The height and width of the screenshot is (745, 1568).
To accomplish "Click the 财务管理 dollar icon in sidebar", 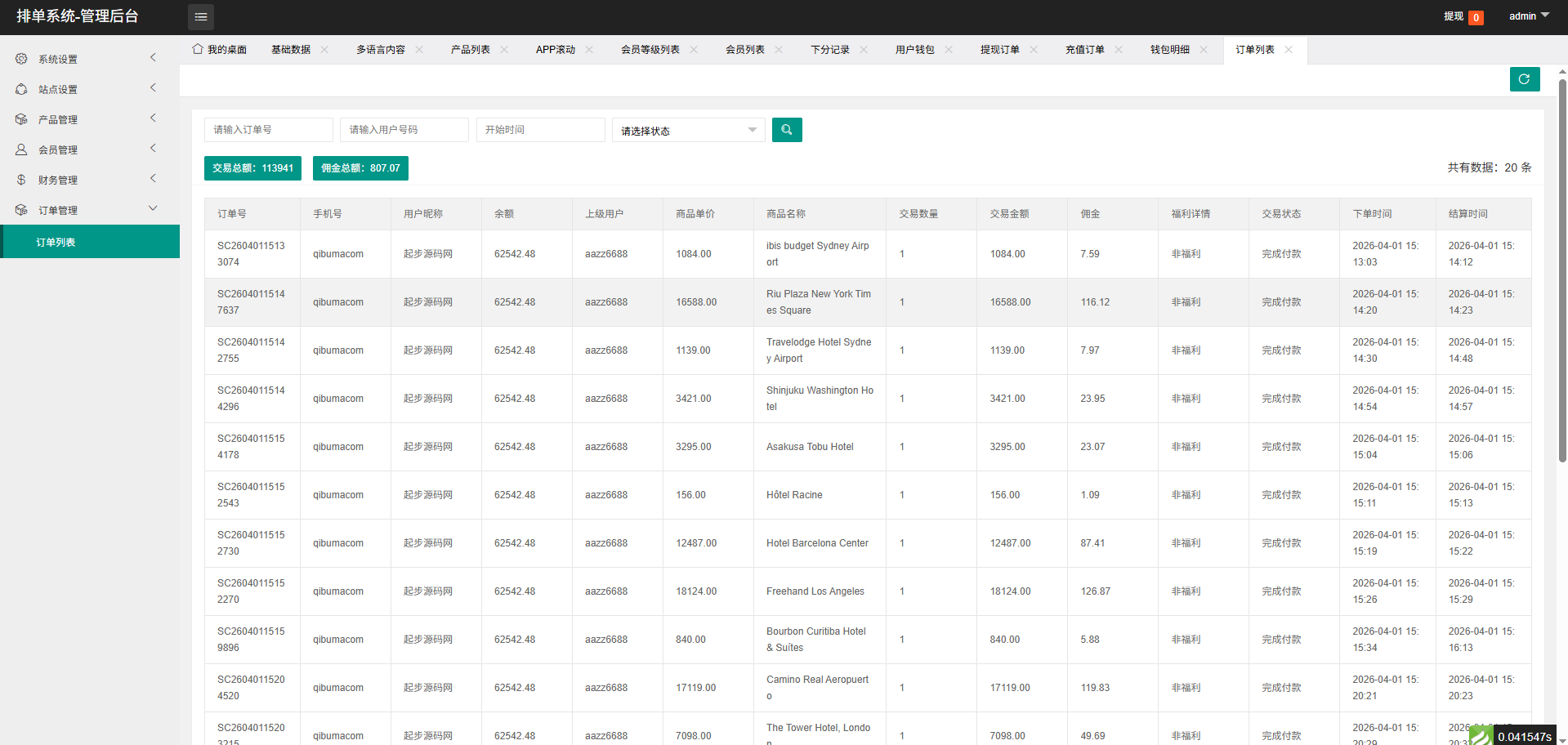I will tap(21, 180).
